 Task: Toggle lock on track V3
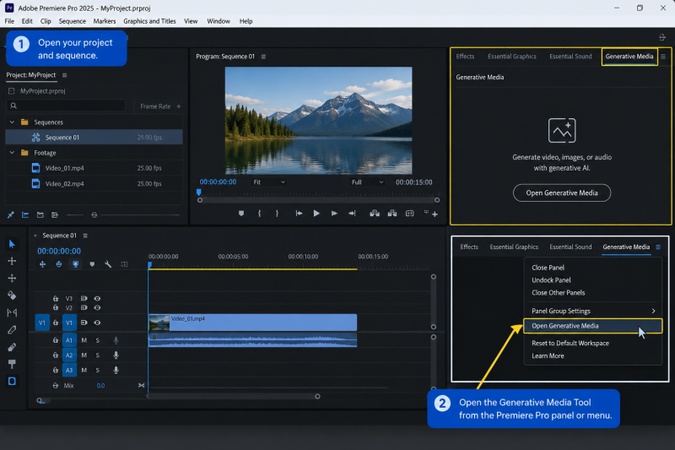(x=56, y=298)
